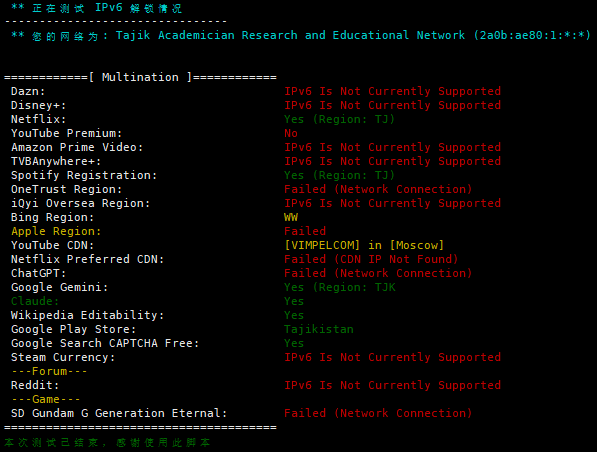This screenshot has height=452, width=597.
Task: Click Spotify result 'Yes (Region: TJ)'
Action: [x=339, y=175]
